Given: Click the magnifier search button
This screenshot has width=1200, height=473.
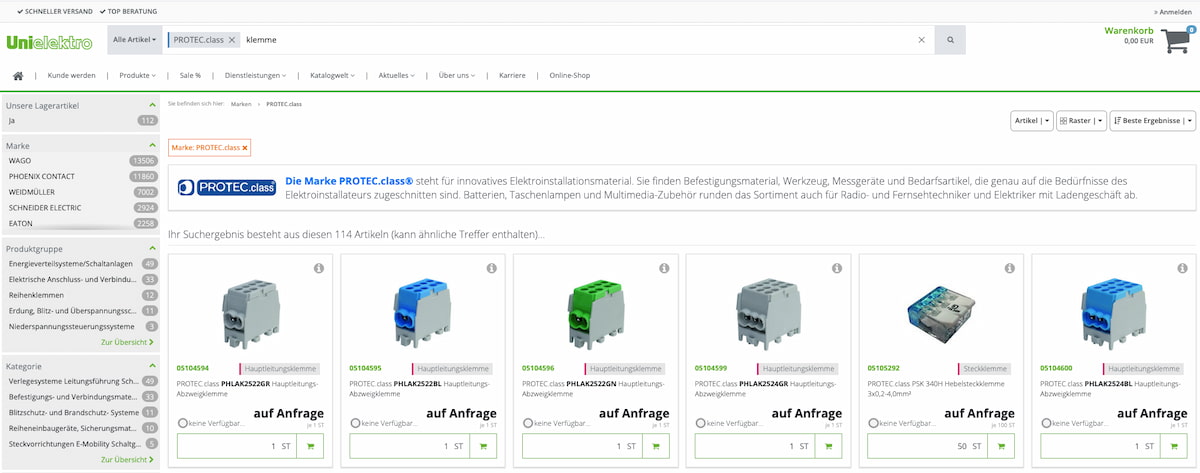Looking at the screenshot, I should pos(950,40).
